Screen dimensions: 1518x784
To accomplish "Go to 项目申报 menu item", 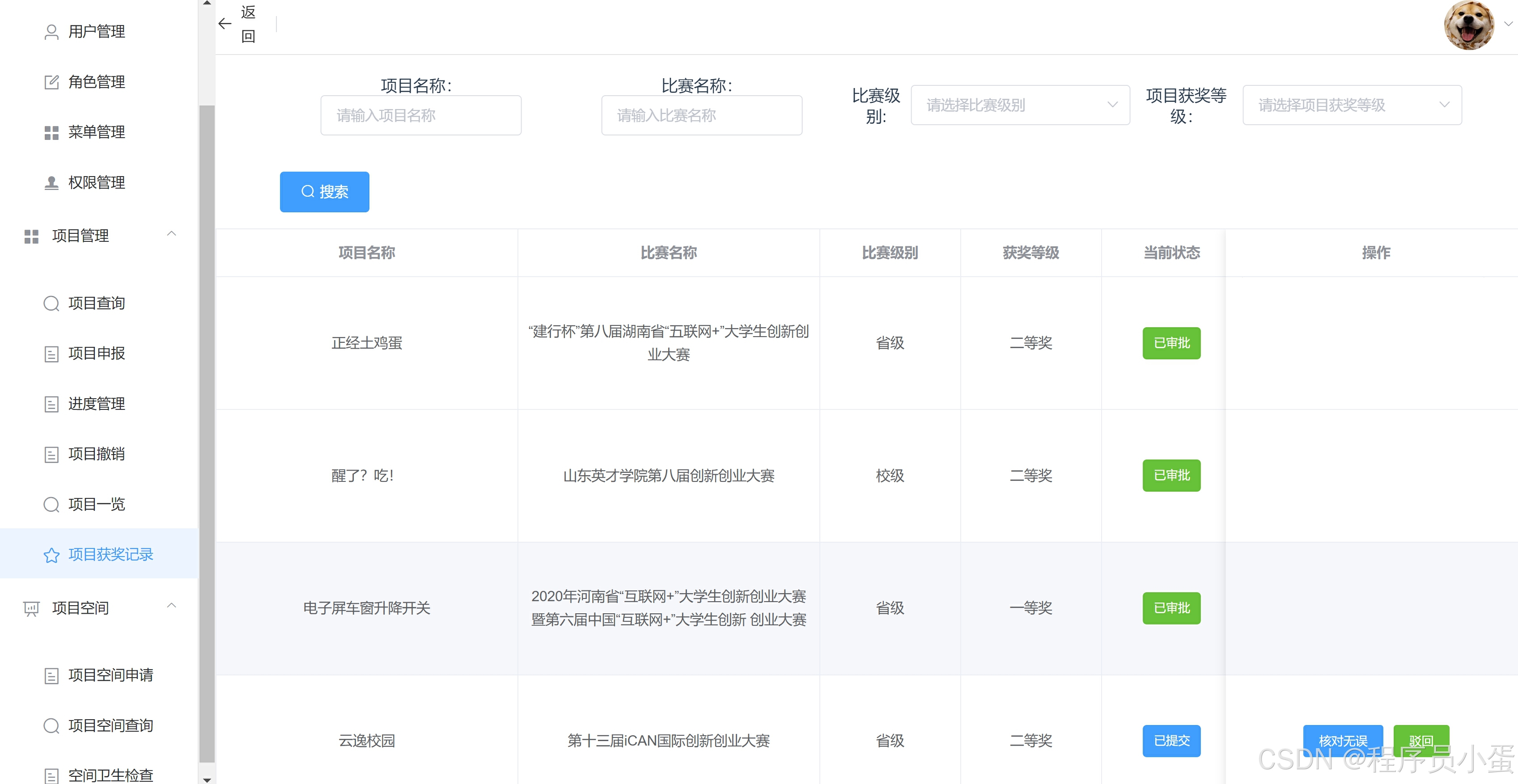I will pyautogui.click(x=96, y=354).
